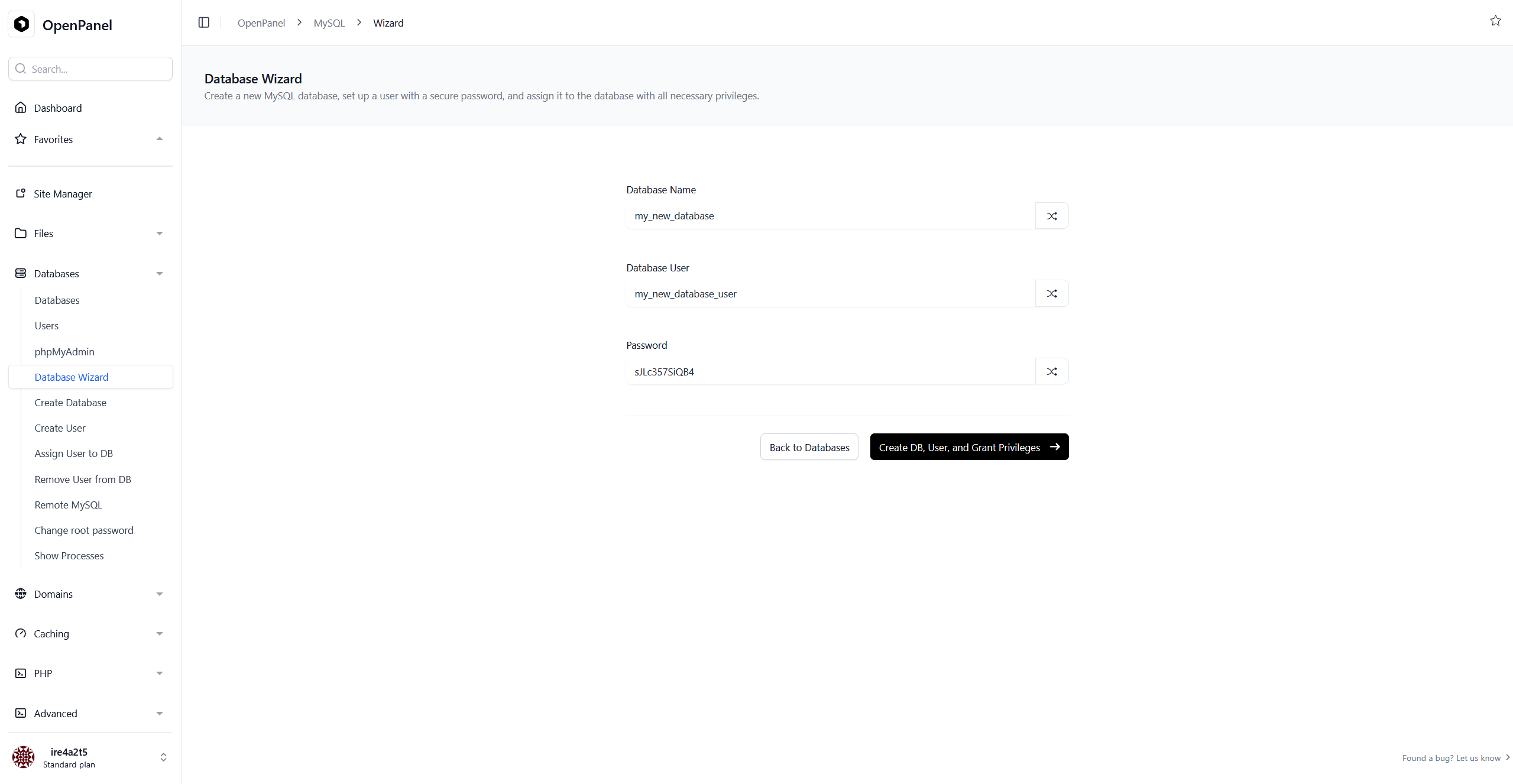Collapse the Favorites section
The width and height of the screenshot is (1513, 784).
(x=159, y=139)
